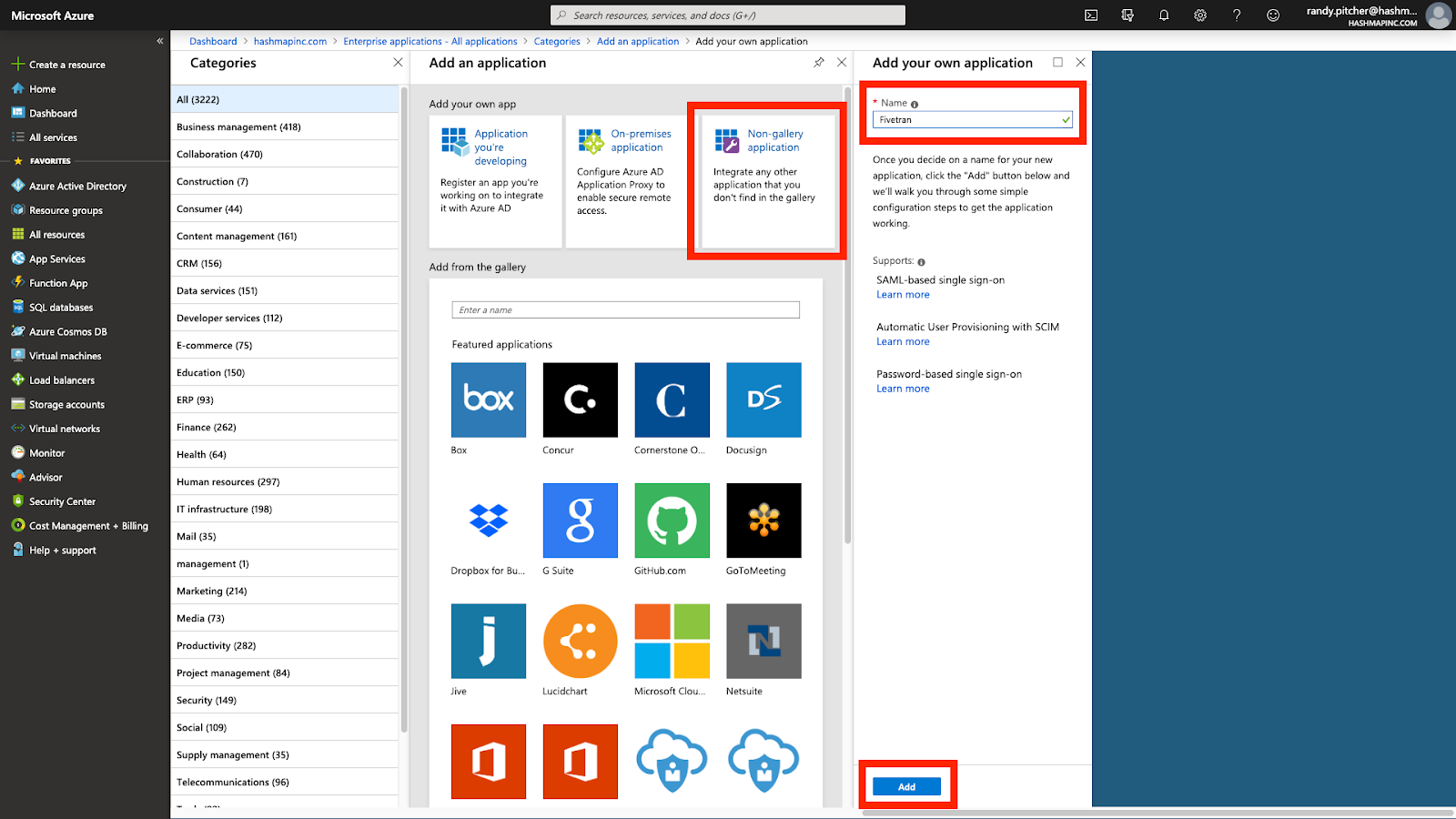Screen dimensions: 1456x819
Task: Open SQL databases in the sidebar
Action: (61, 308)
